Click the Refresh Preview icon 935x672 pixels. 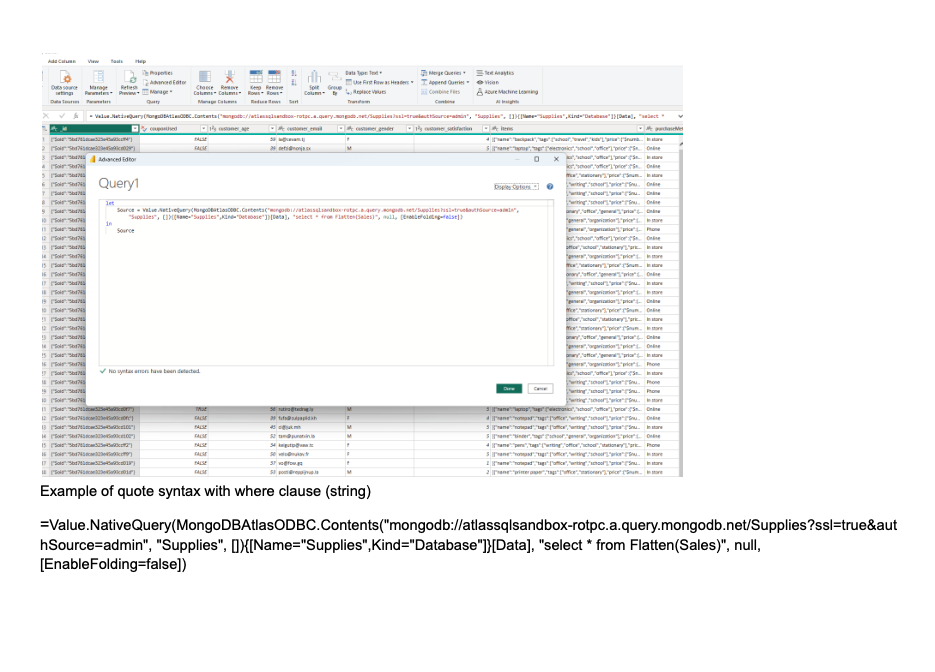129,82
